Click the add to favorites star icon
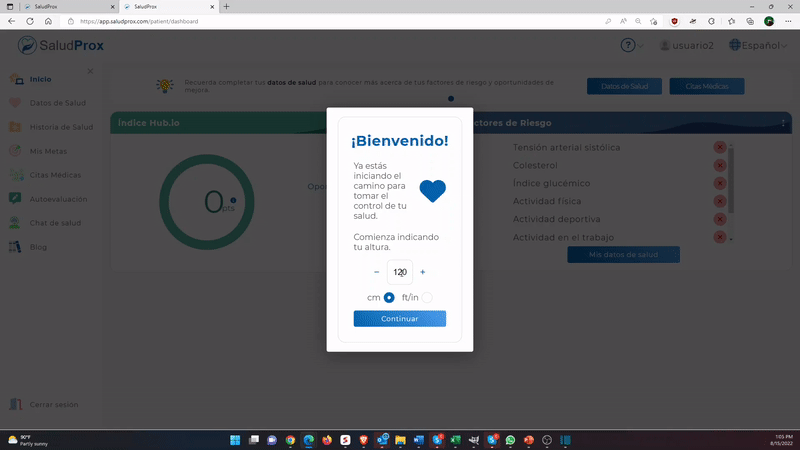 pos(654,21)
